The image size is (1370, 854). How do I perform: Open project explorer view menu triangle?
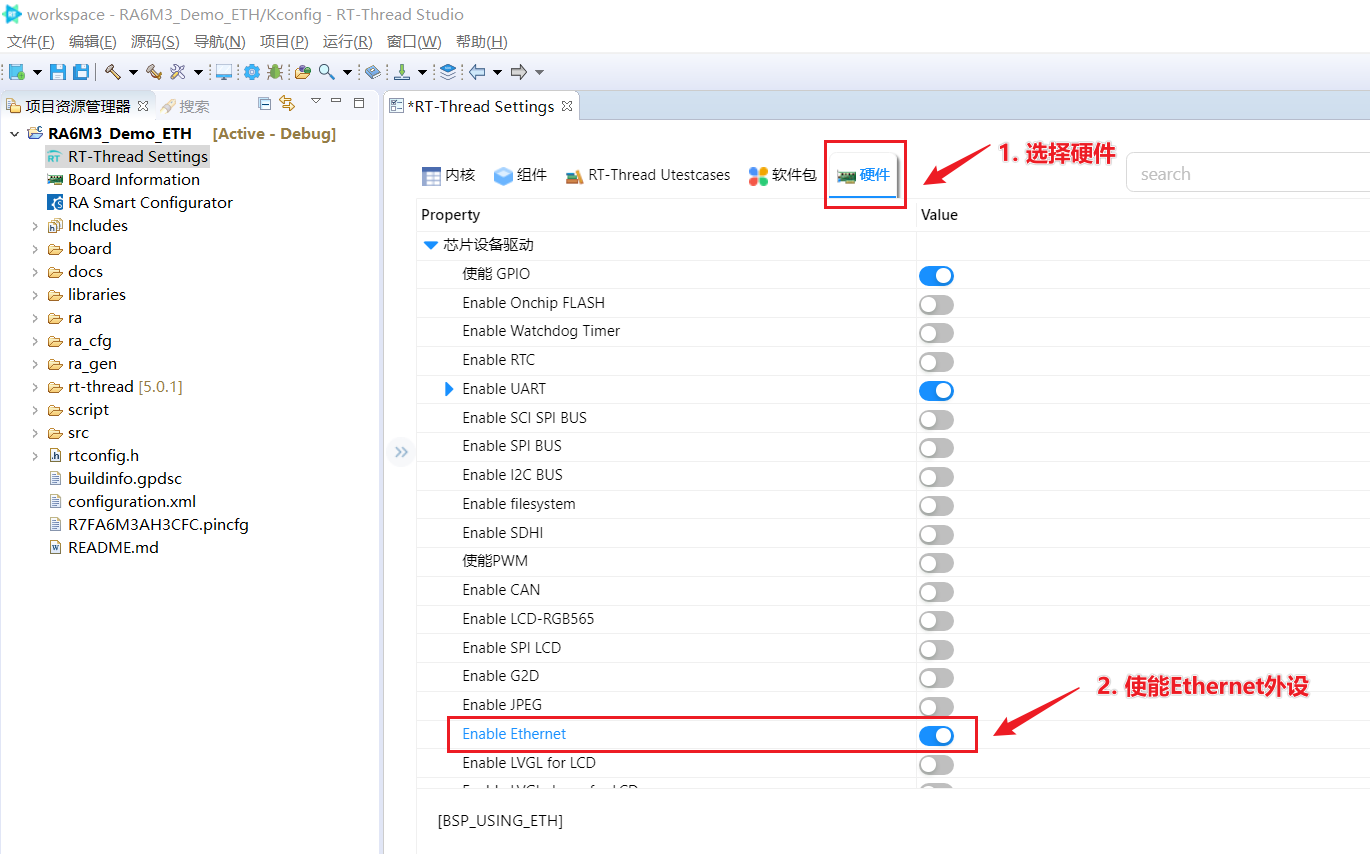(315, 102)
